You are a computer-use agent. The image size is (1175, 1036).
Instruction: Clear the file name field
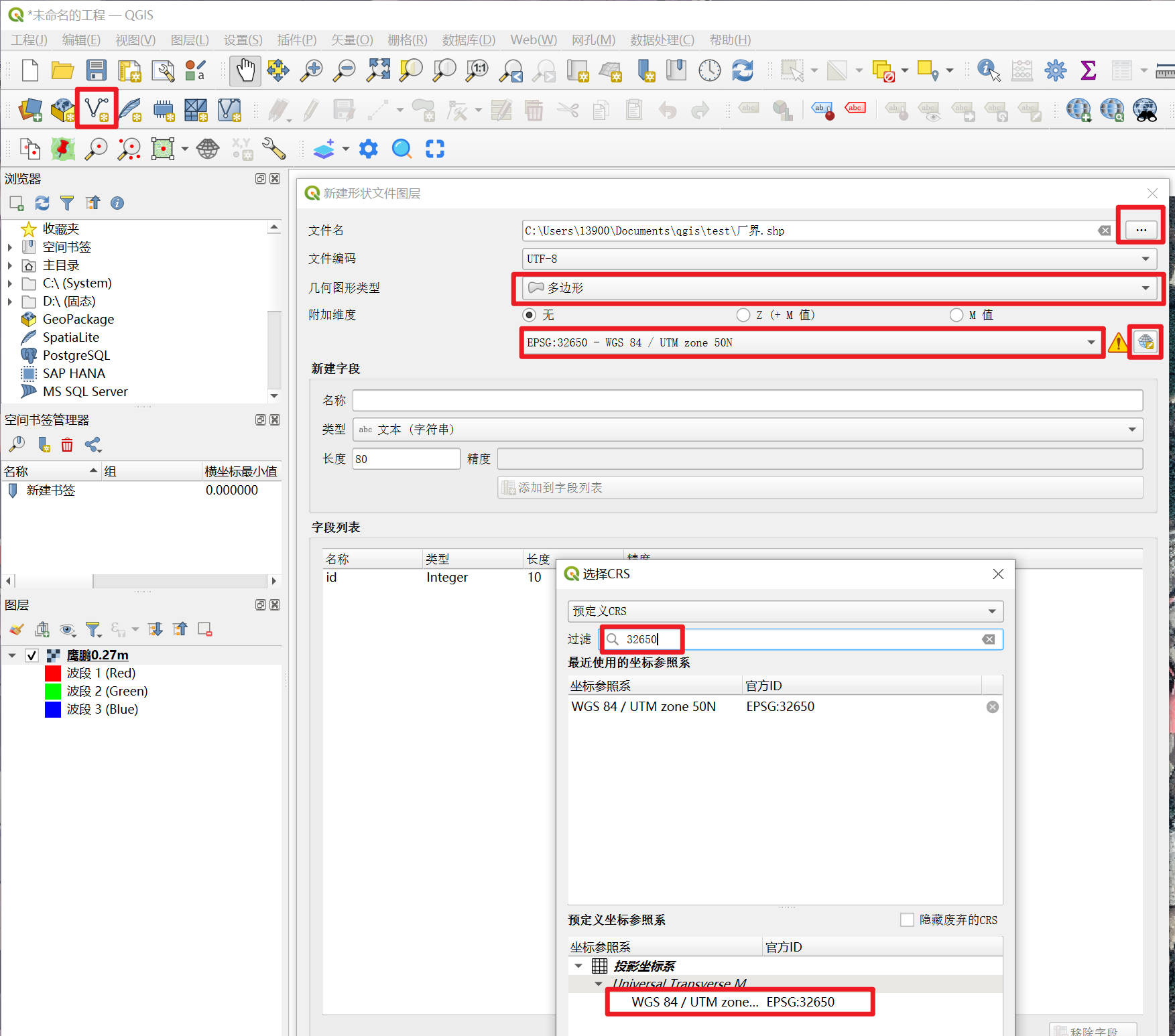tap(1104, 231)
